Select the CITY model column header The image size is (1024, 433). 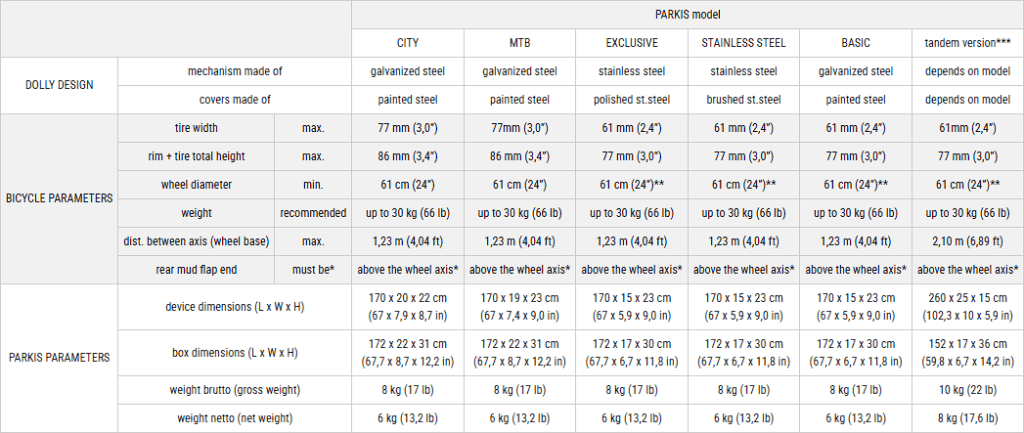(x=408, y=43)
